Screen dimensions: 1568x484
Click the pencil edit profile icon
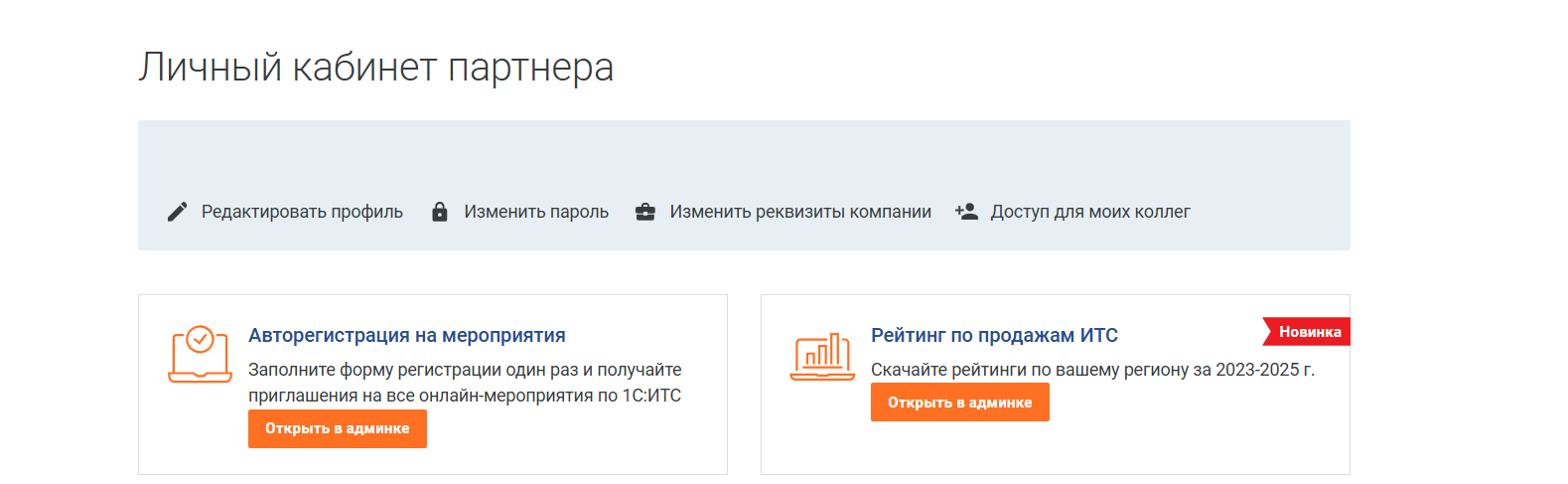point(177,212)
